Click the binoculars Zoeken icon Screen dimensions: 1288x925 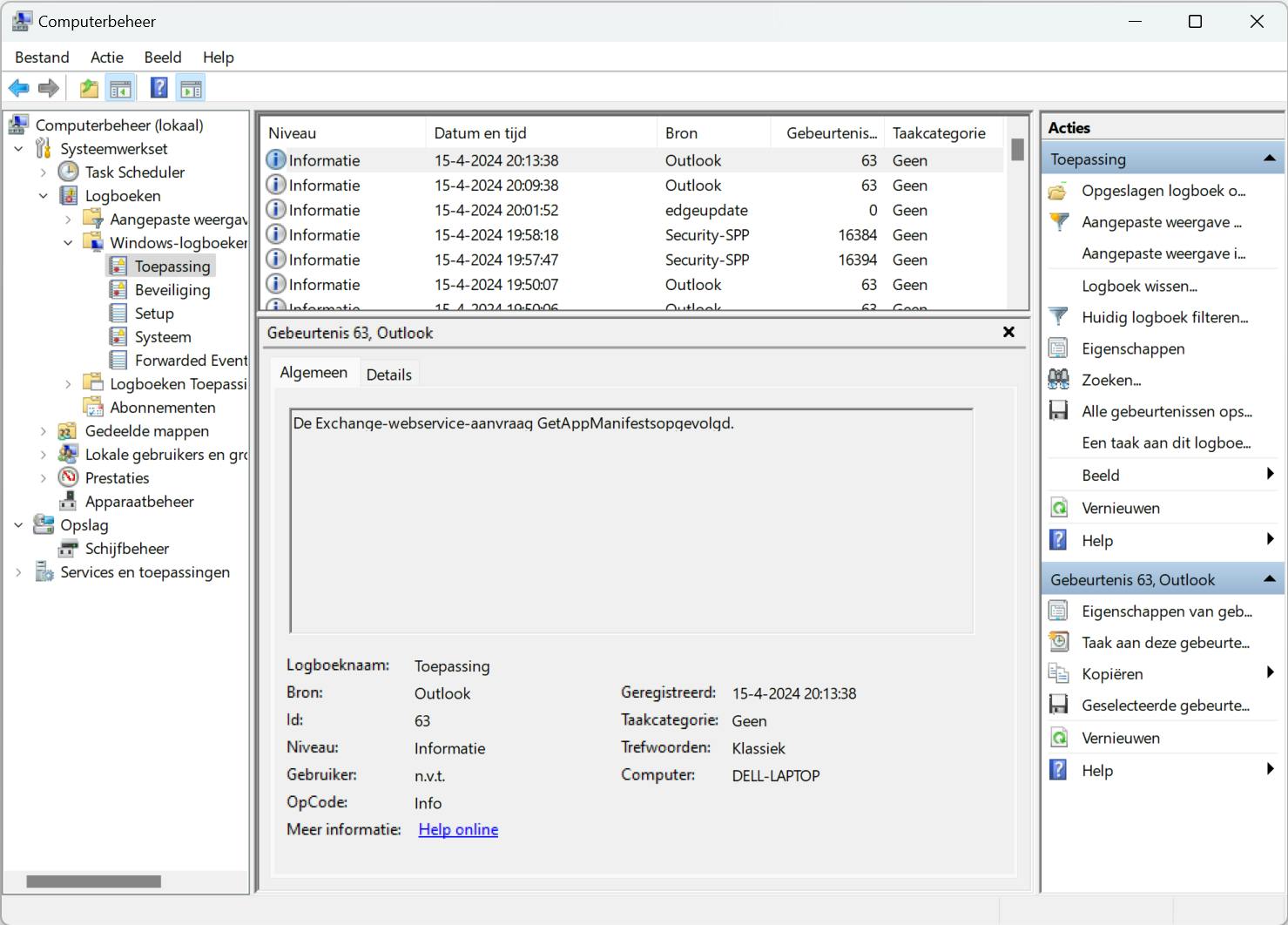[x=1058, y=380]
